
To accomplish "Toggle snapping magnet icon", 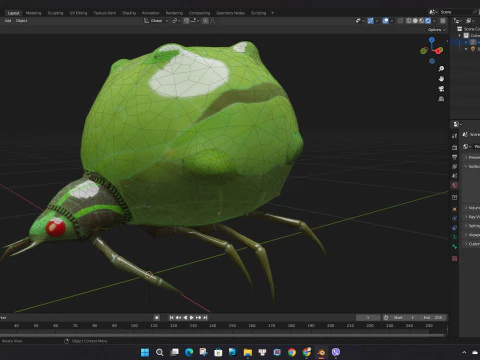I will pos(186,21).
